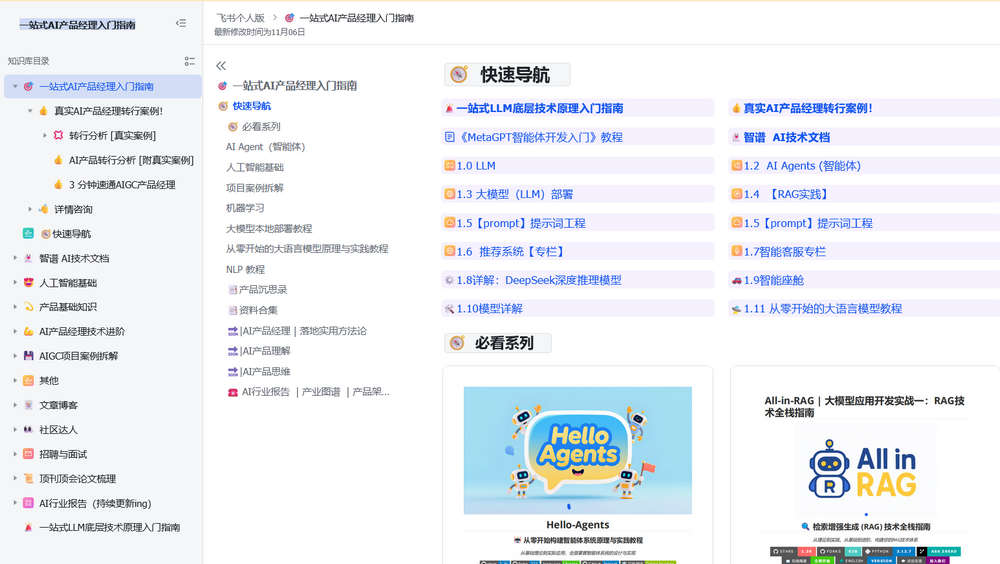
Task: Open the 1.10模型详解 link
Action: pyautogui.click(x=489, y=309)
